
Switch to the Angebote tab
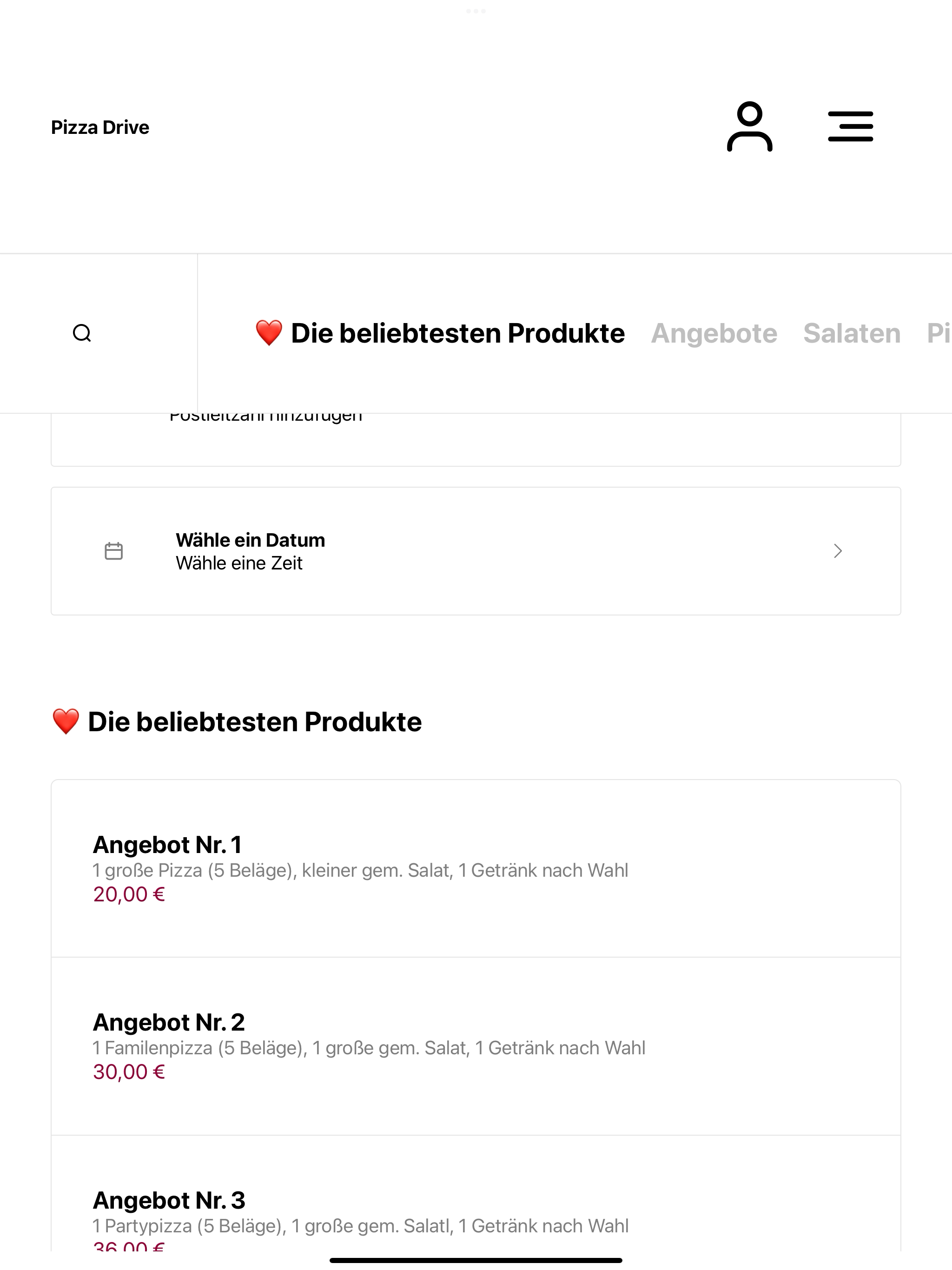pyautogui.click(x=714, y=333)
